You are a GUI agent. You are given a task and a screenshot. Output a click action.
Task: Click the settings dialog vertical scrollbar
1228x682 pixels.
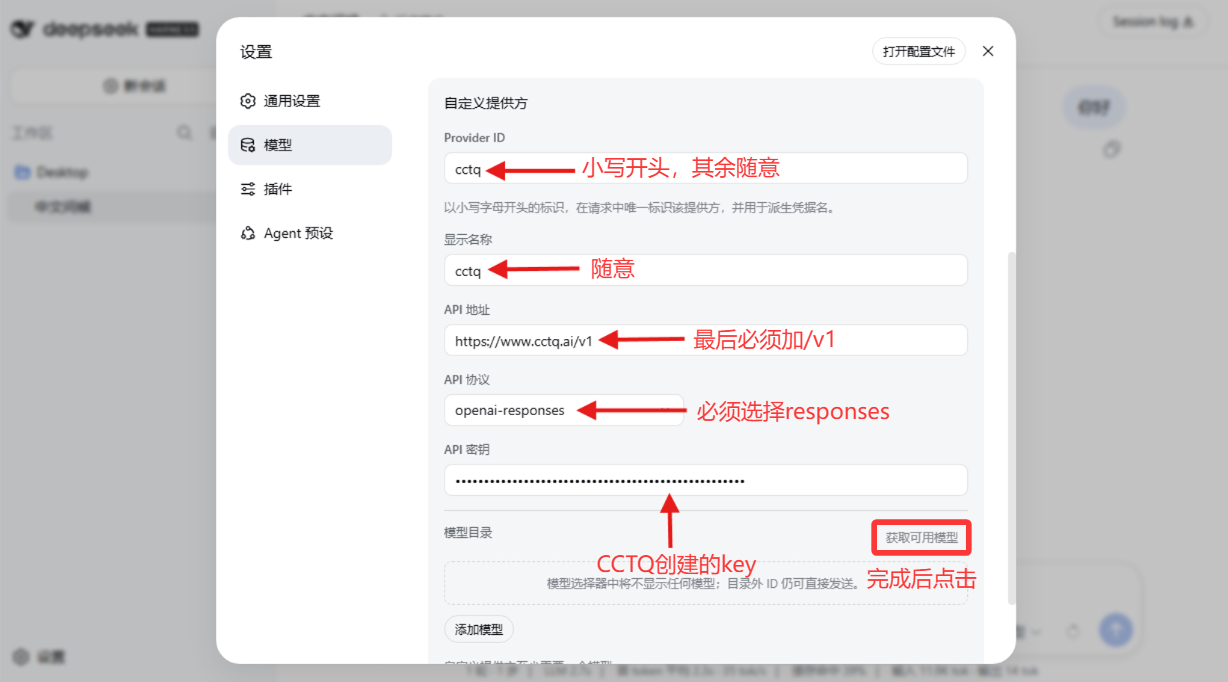(x=1010, y=428)
